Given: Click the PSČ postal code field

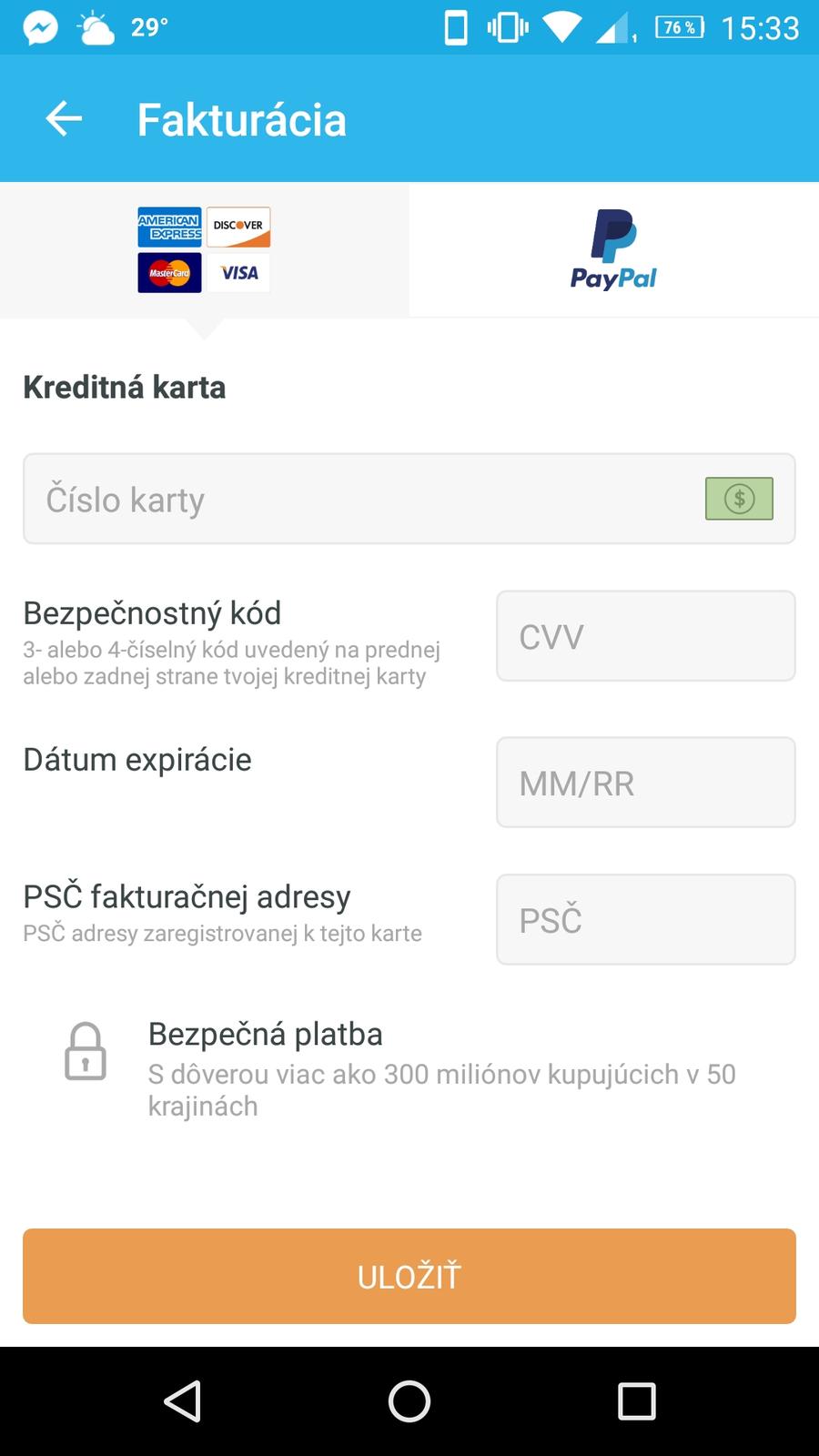Looking at the screenshot, I should (645, 920).
